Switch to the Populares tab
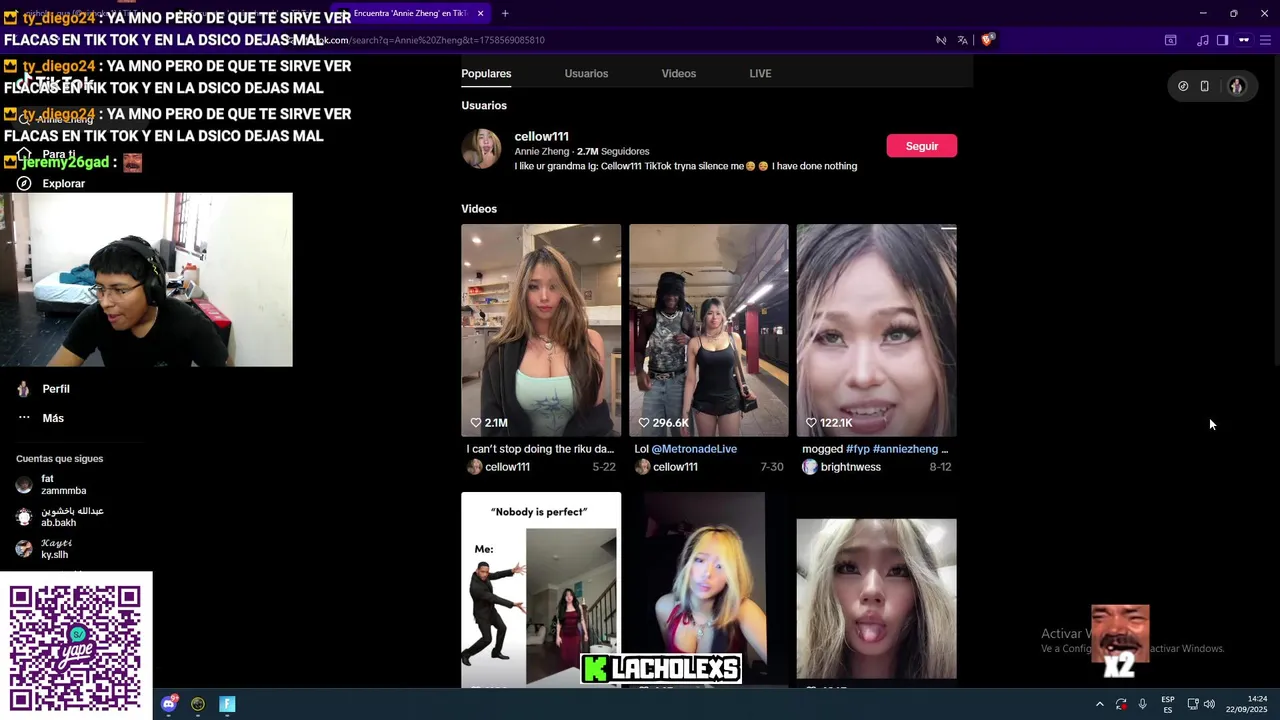Screen dimensions: 1280x720 pyautogui.click(x=486, y=74)
